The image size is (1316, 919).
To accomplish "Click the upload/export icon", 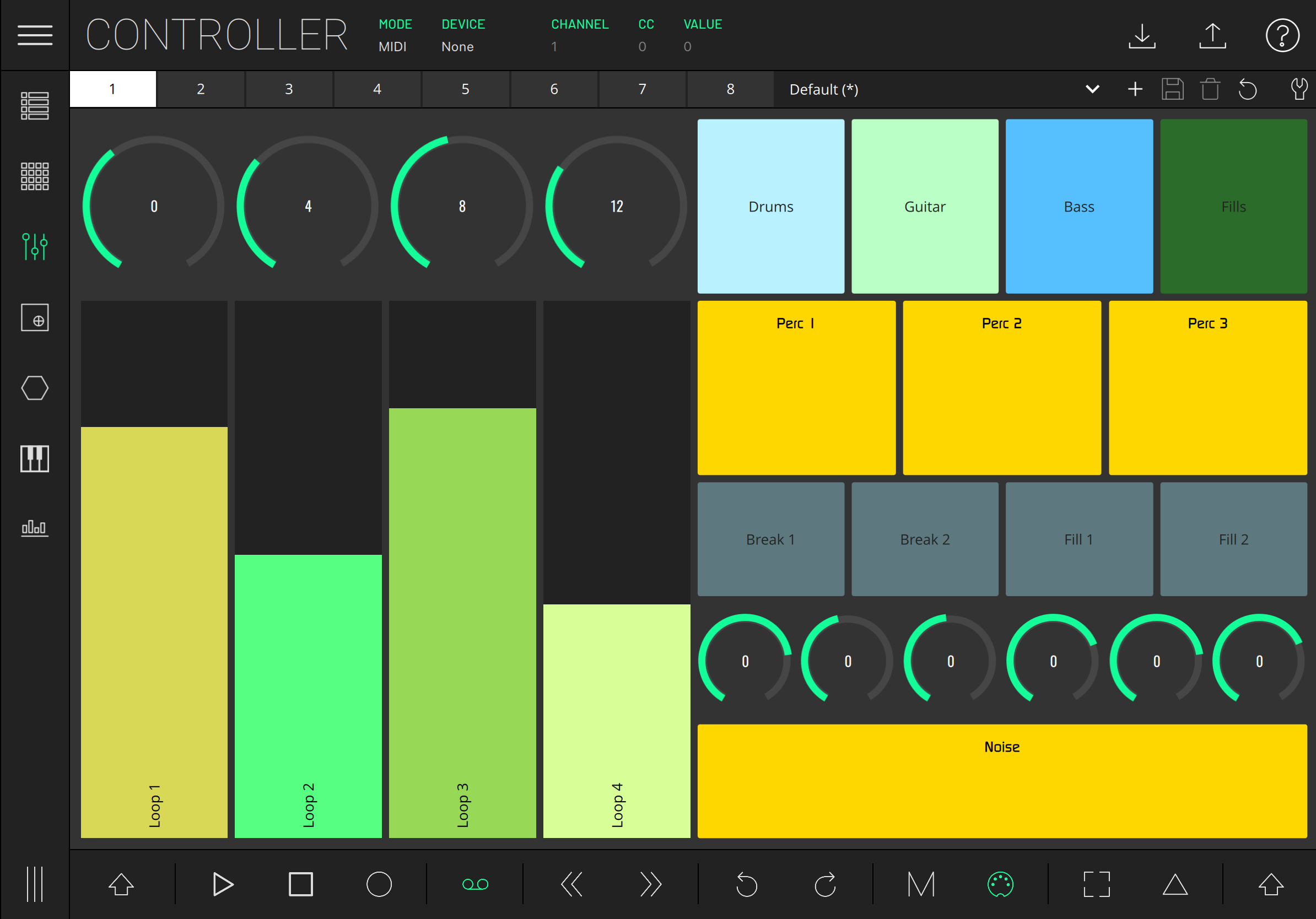I will 1212,36.
